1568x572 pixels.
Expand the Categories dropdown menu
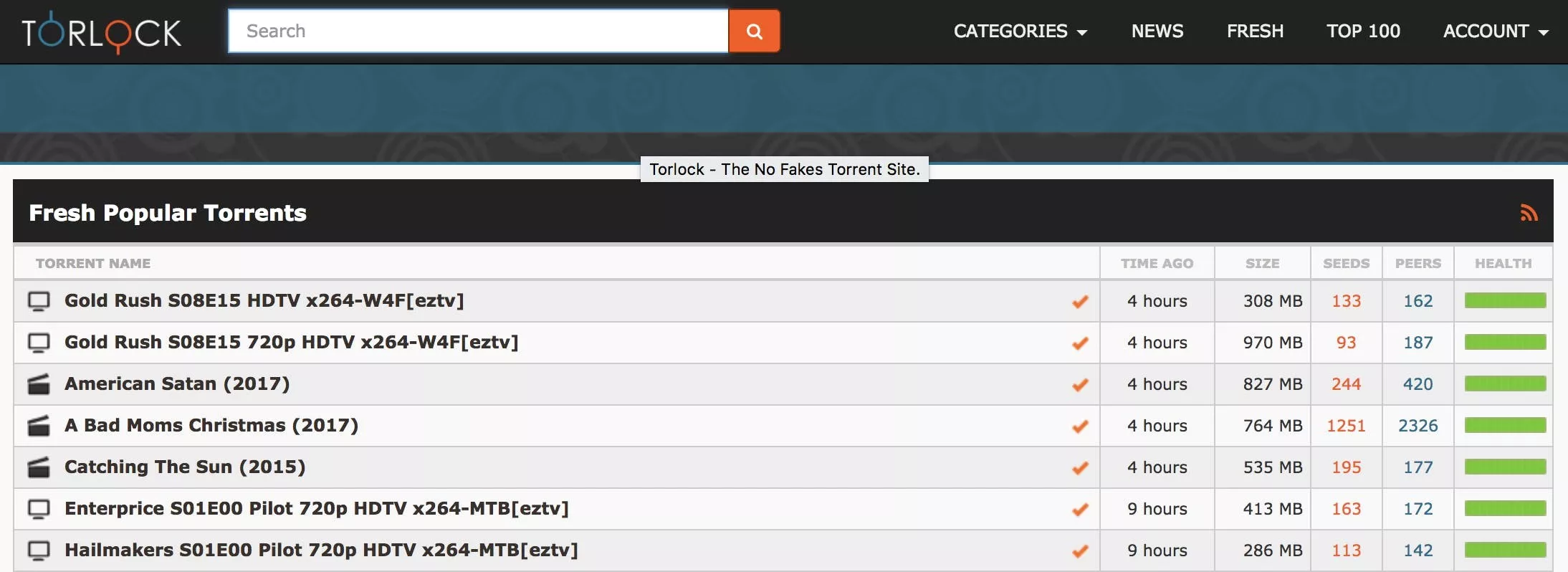(1020, 32)
